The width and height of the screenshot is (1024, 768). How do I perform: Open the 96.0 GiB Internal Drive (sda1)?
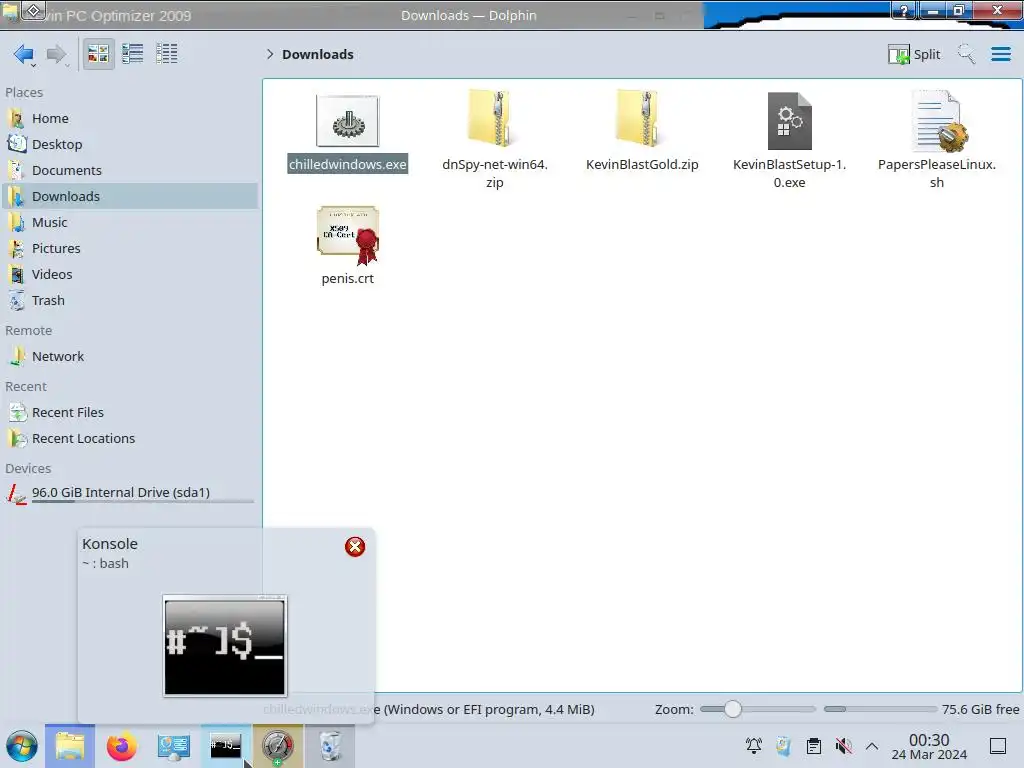click(131, 493)
